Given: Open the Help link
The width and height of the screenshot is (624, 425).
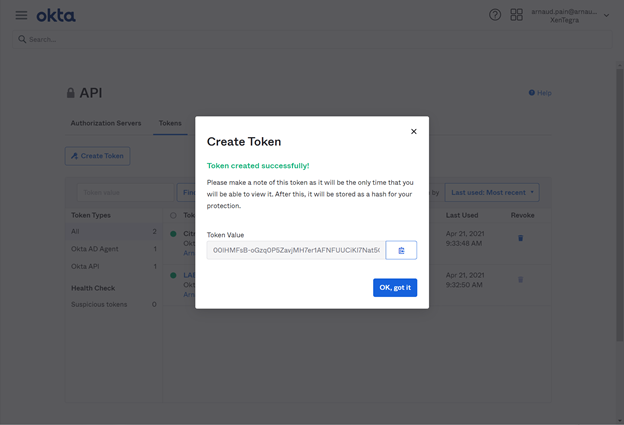Looking at the screenshot, I should coord(540,93).
